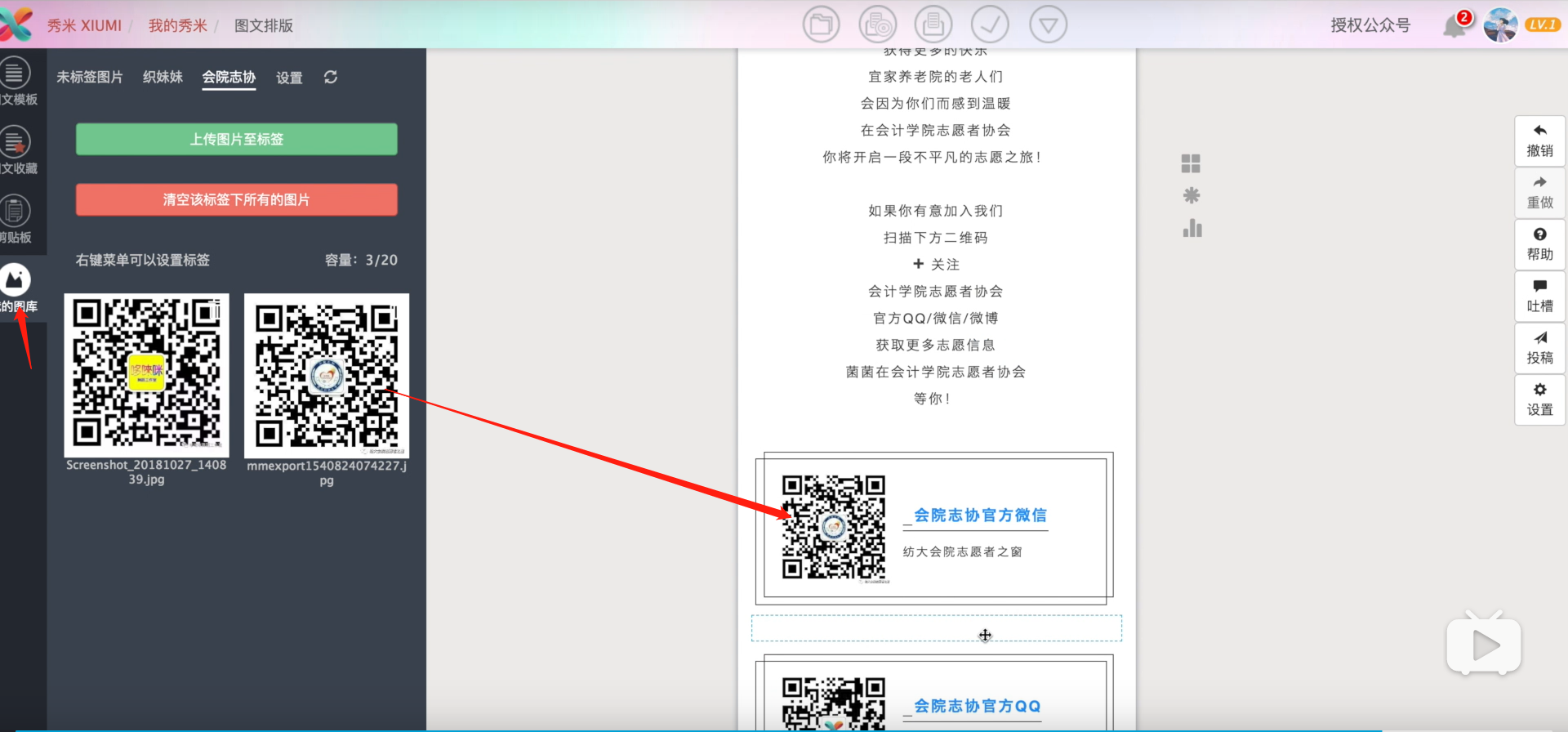This screenshot has height=732, width=1568.
Task: Select the Screenshot_20181027 QR thumbnail
Action: [146, 375]
